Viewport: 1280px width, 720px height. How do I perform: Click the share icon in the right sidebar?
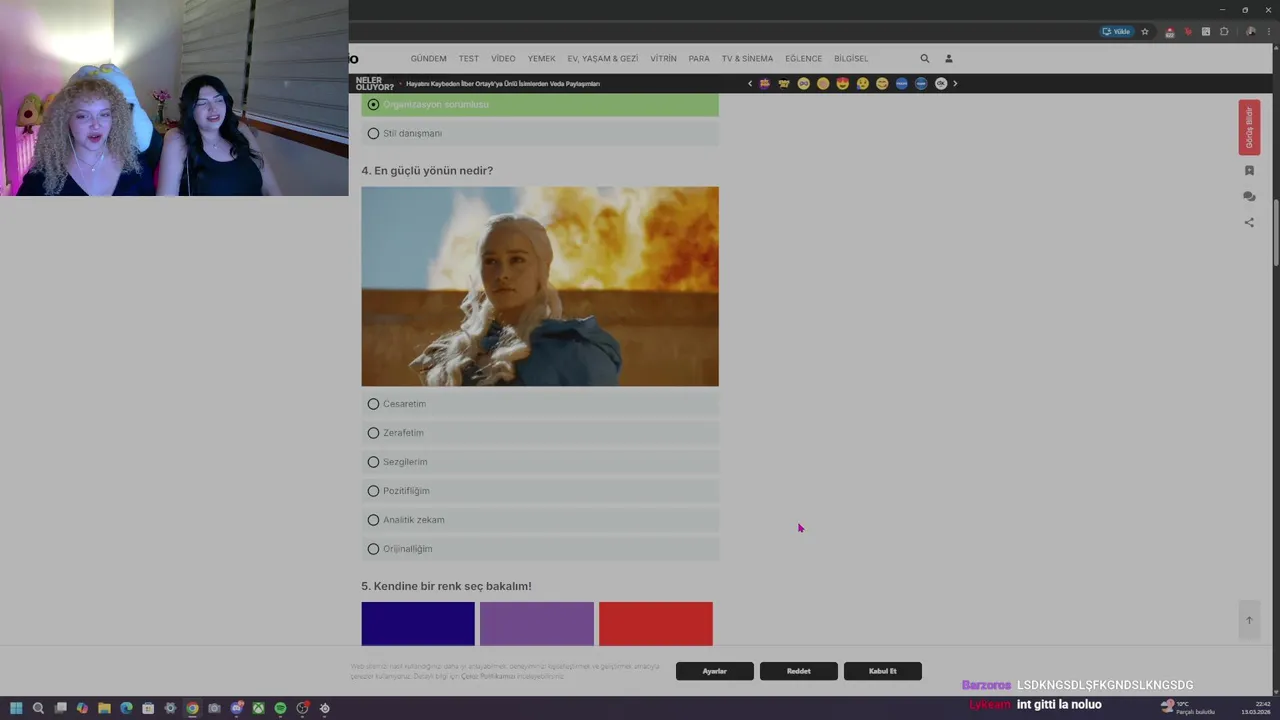coord(1249,223)
